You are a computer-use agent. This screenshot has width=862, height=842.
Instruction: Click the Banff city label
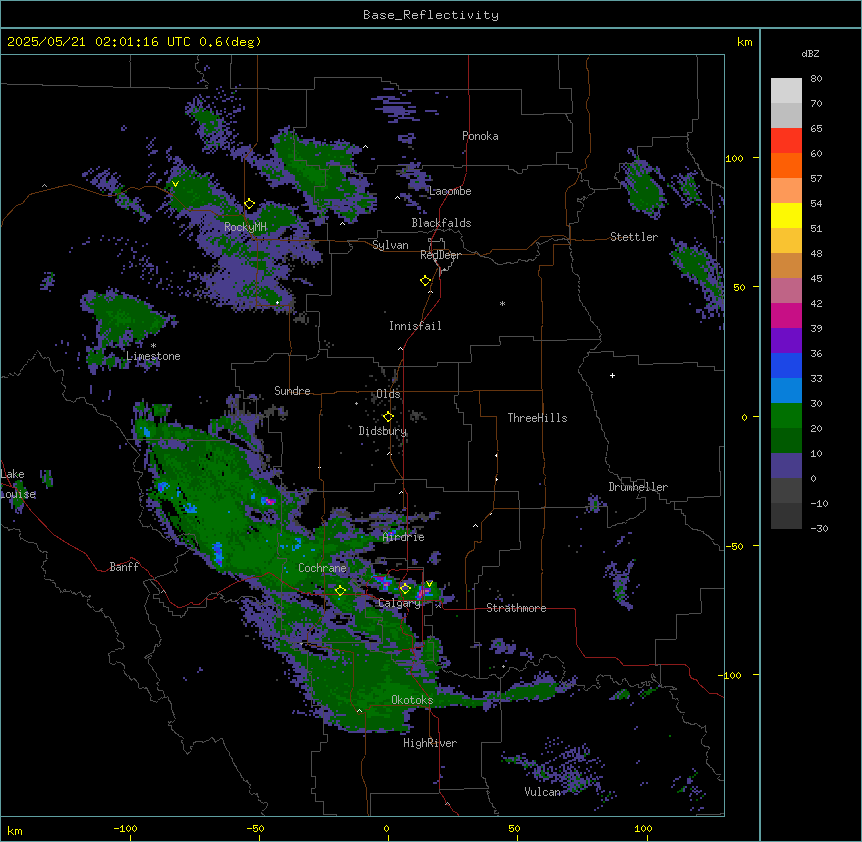(x=124, y=567)
